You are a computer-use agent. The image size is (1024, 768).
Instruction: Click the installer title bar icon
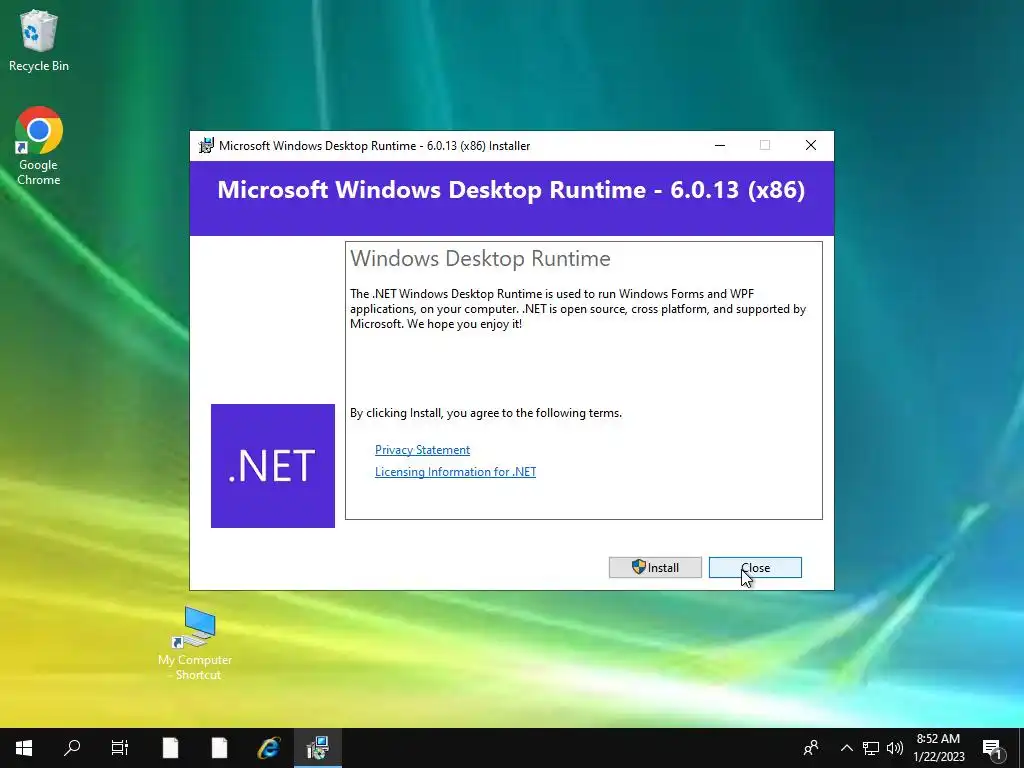(206, 146)
